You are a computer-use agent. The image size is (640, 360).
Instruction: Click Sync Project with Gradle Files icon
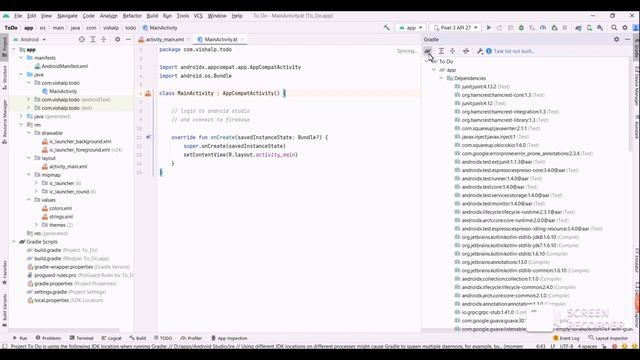[578, 28]
